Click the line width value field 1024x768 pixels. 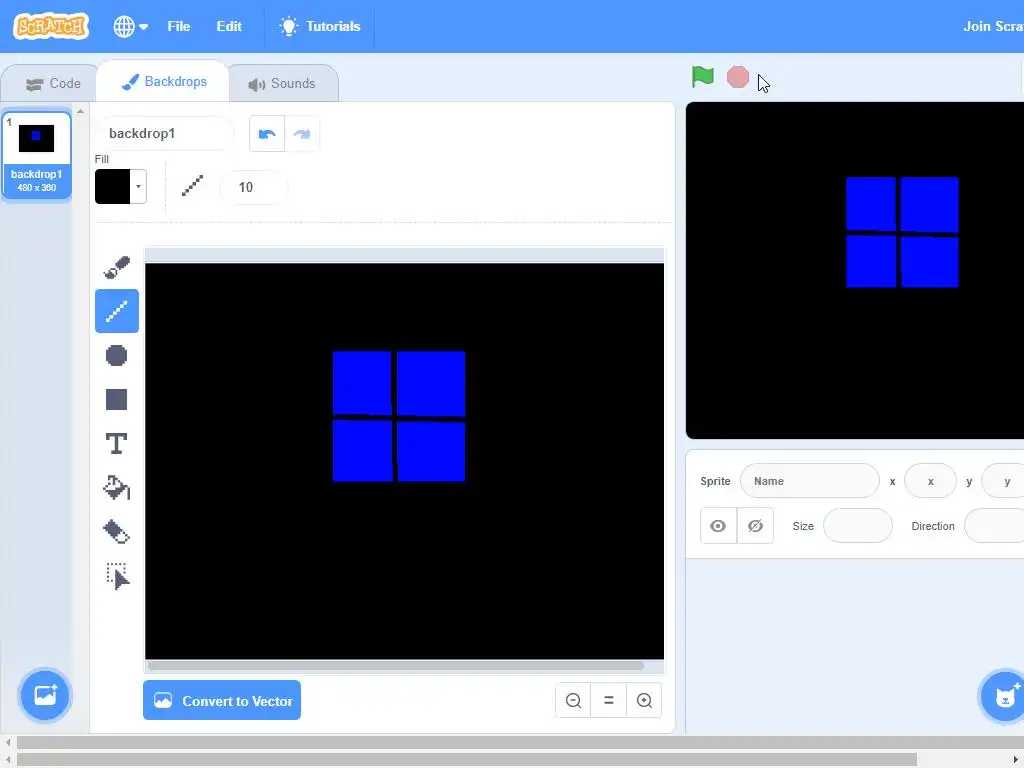[253, 187]
